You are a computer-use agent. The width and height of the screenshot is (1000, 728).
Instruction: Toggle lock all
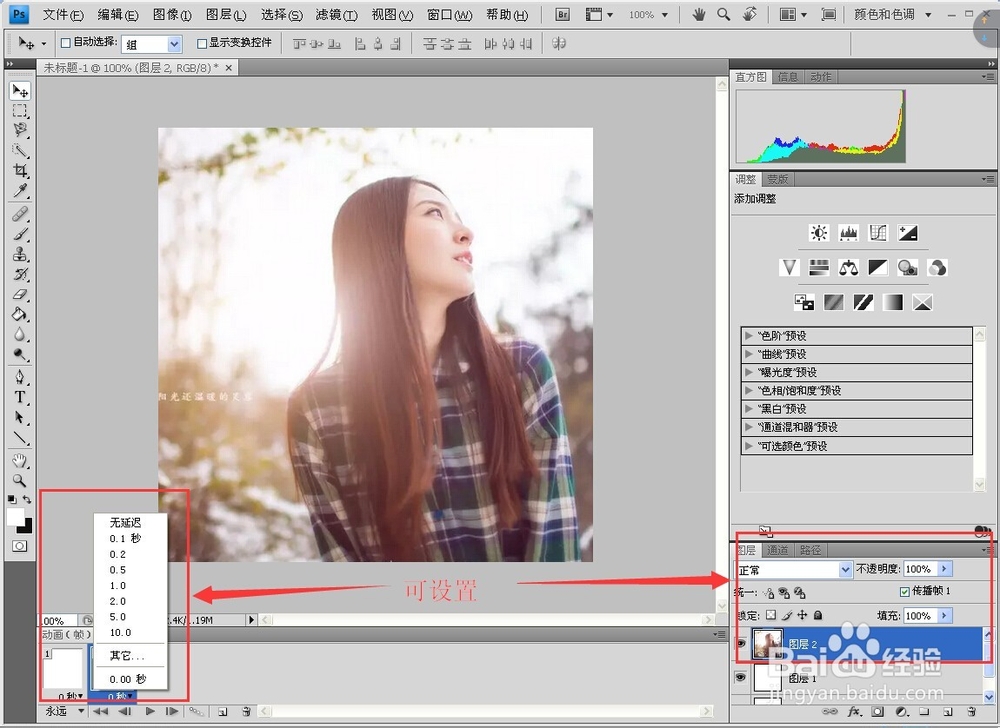[818, 615]
